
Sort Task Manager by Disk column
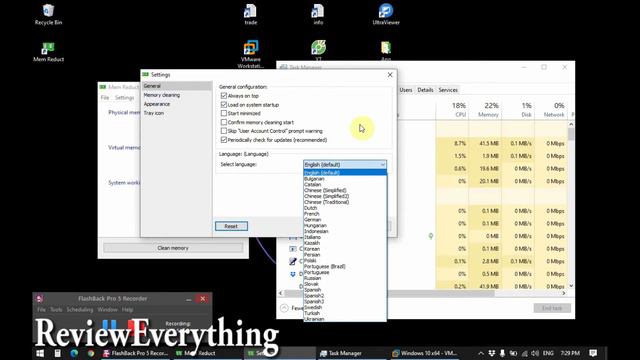518,109
